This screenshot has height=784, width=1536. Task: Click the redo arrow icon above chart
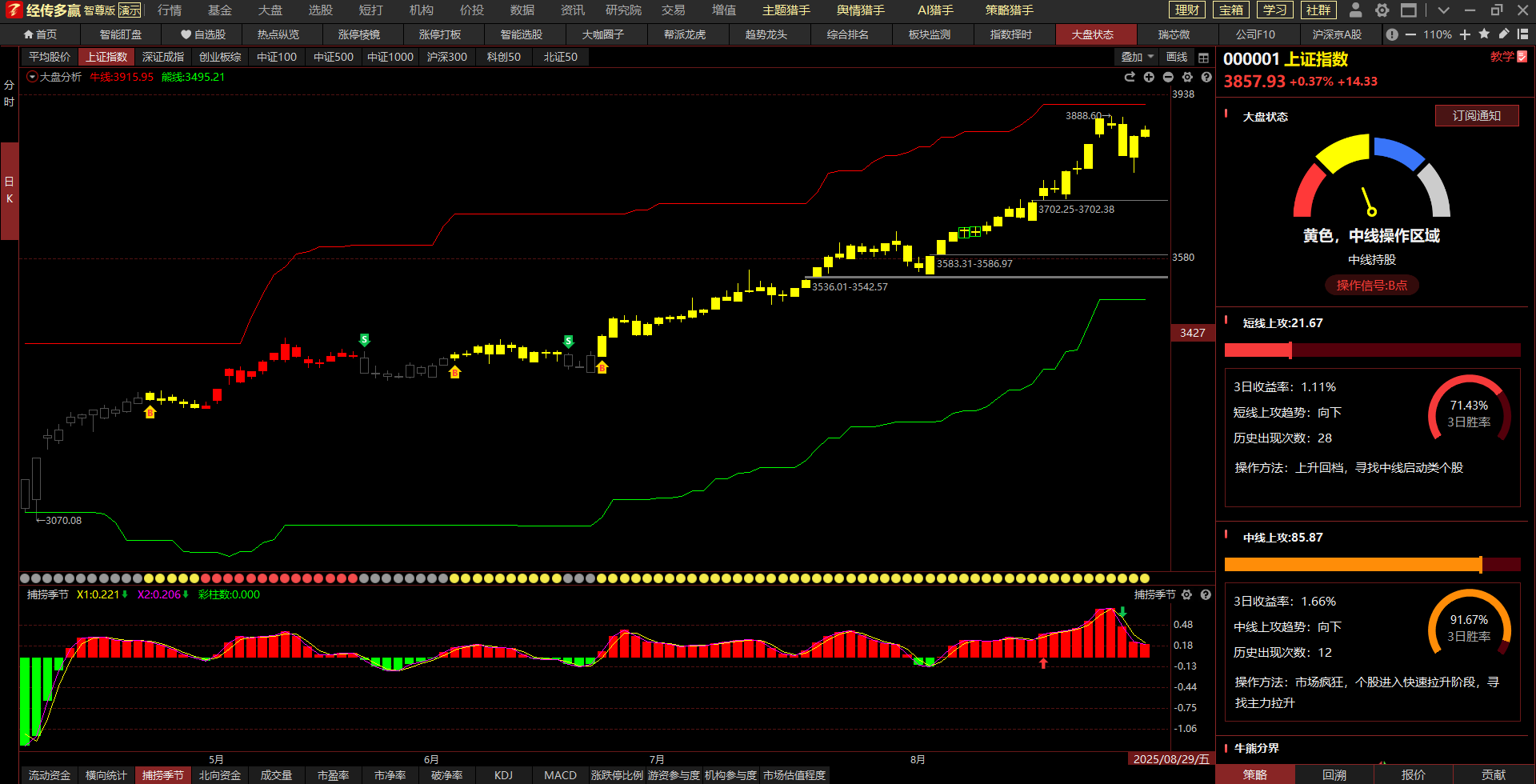click(x=1130, y=77)
